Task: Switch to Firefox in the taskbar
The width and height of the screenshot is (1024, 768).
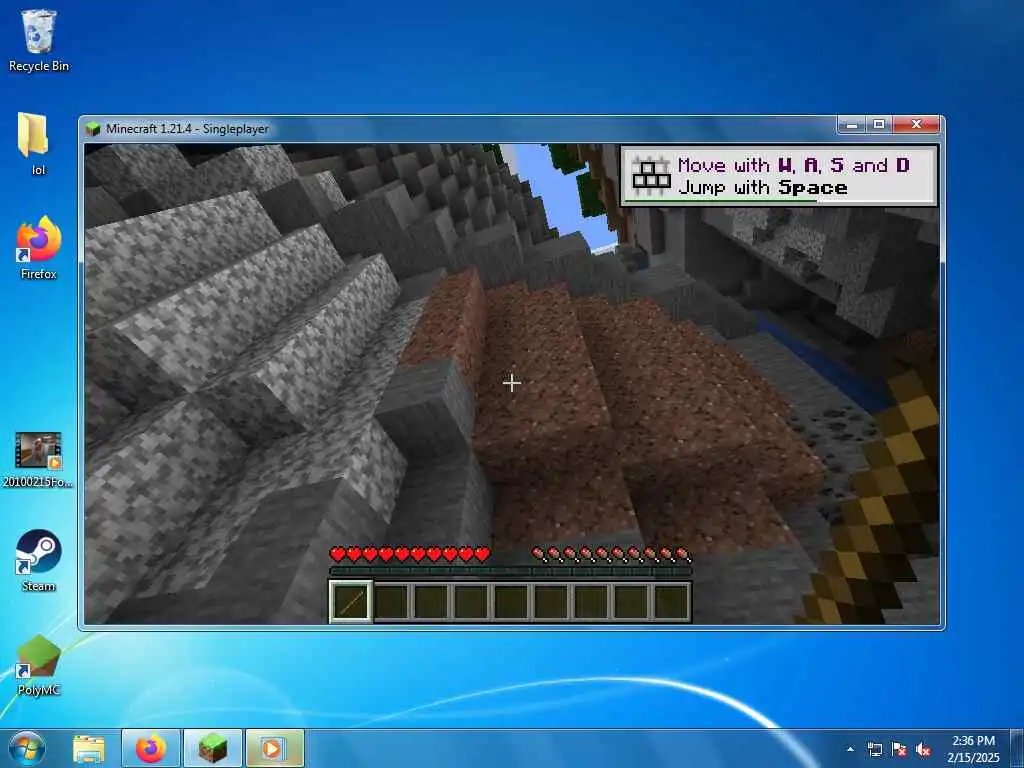Action: point(151,749)
